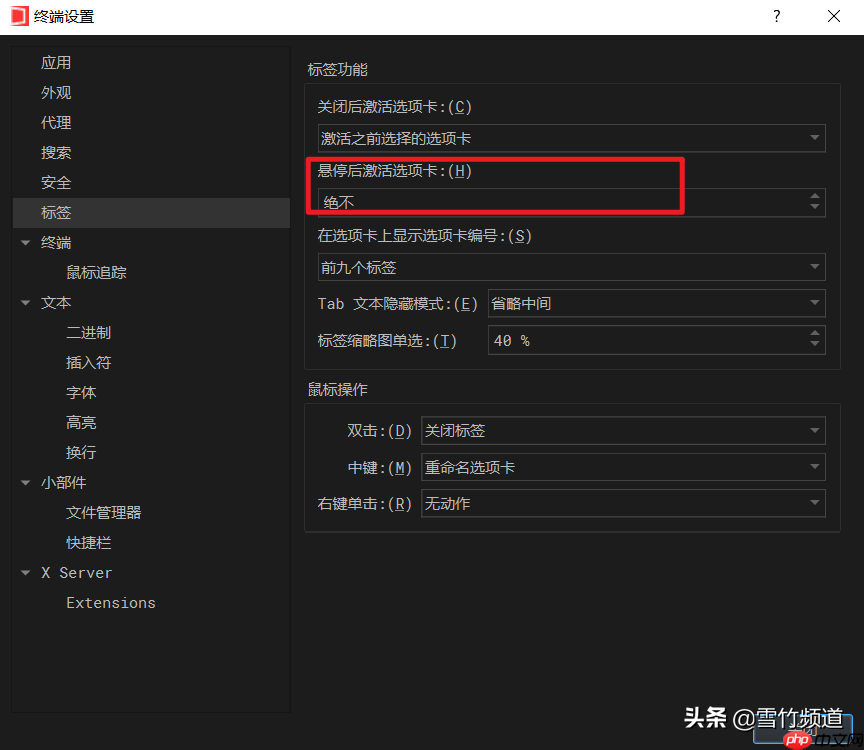Select 鼠标追踪 under 终端
The width and height of the screenshot is (864, 750).
[96, 273]
